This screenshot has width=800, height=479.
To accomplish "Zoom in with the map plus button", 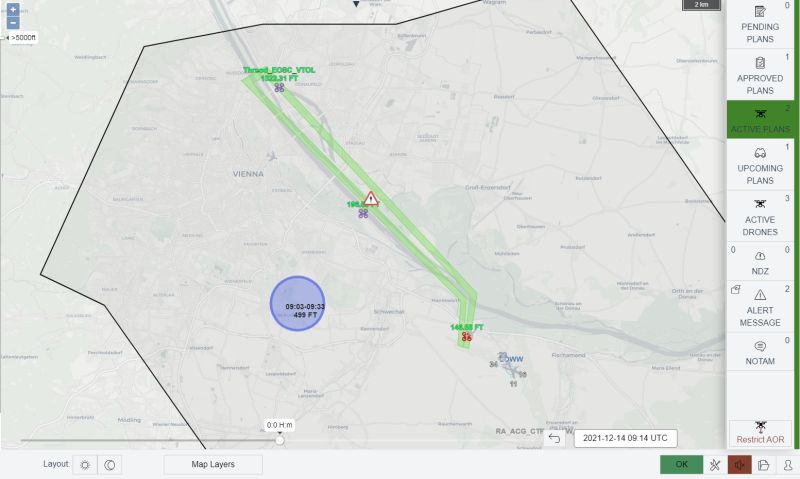I will [x=13, y=9].
